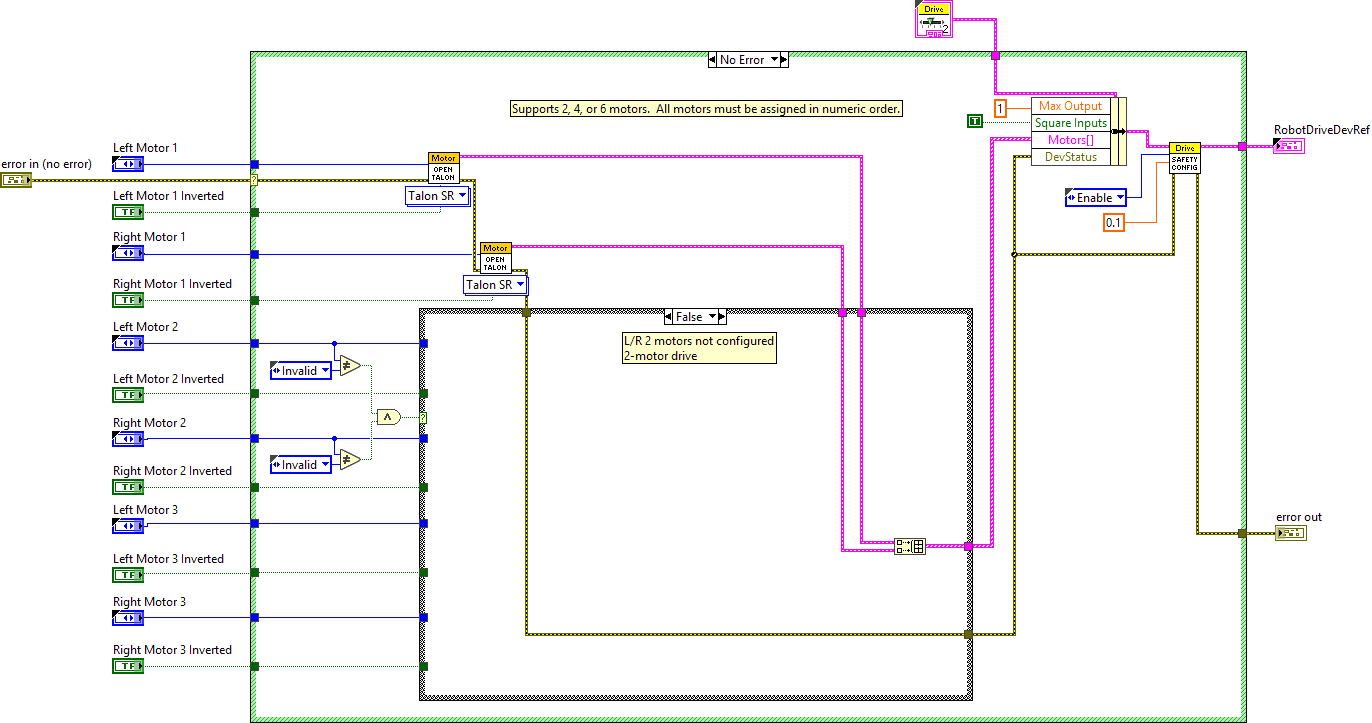
Task: Select the Right Motor 3 Inverted TF terminal
Action: coord(127,664)
